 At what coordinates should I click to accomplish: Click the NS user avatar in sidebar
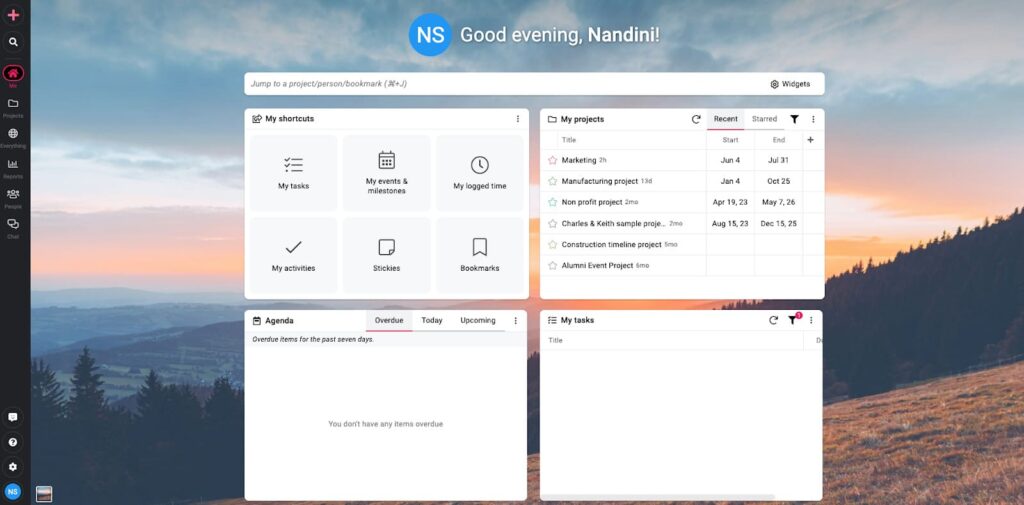click(12, 491)
